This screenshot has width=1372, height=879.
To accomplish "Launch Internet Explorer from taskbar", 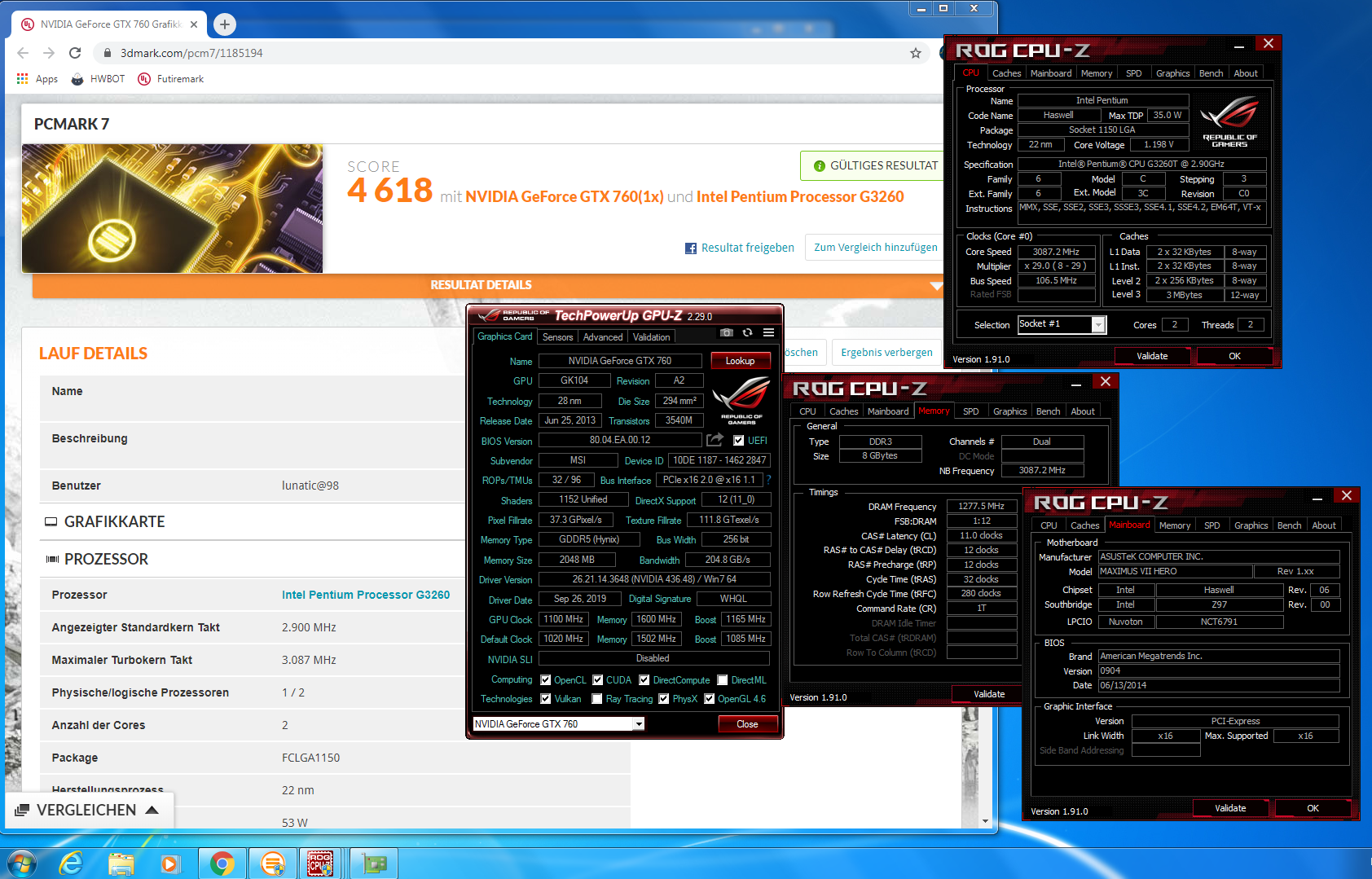I will point(72,863).
